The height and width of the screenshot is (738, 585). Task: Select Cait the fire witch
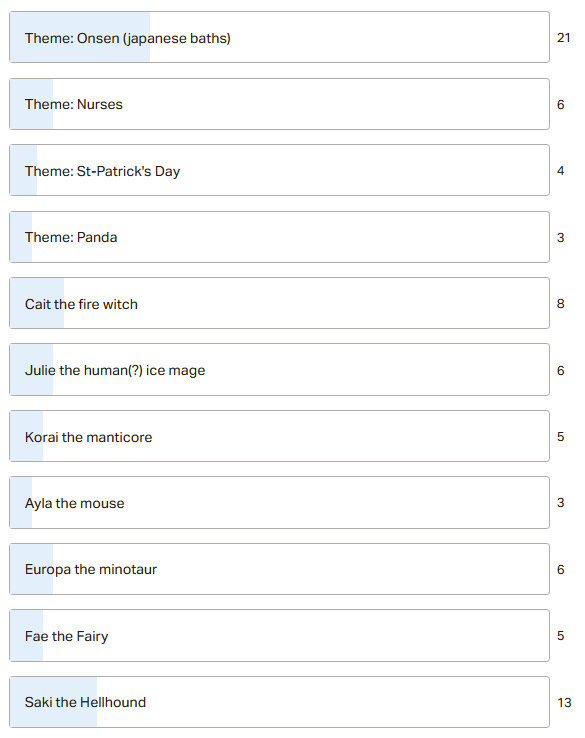(280, 304)
